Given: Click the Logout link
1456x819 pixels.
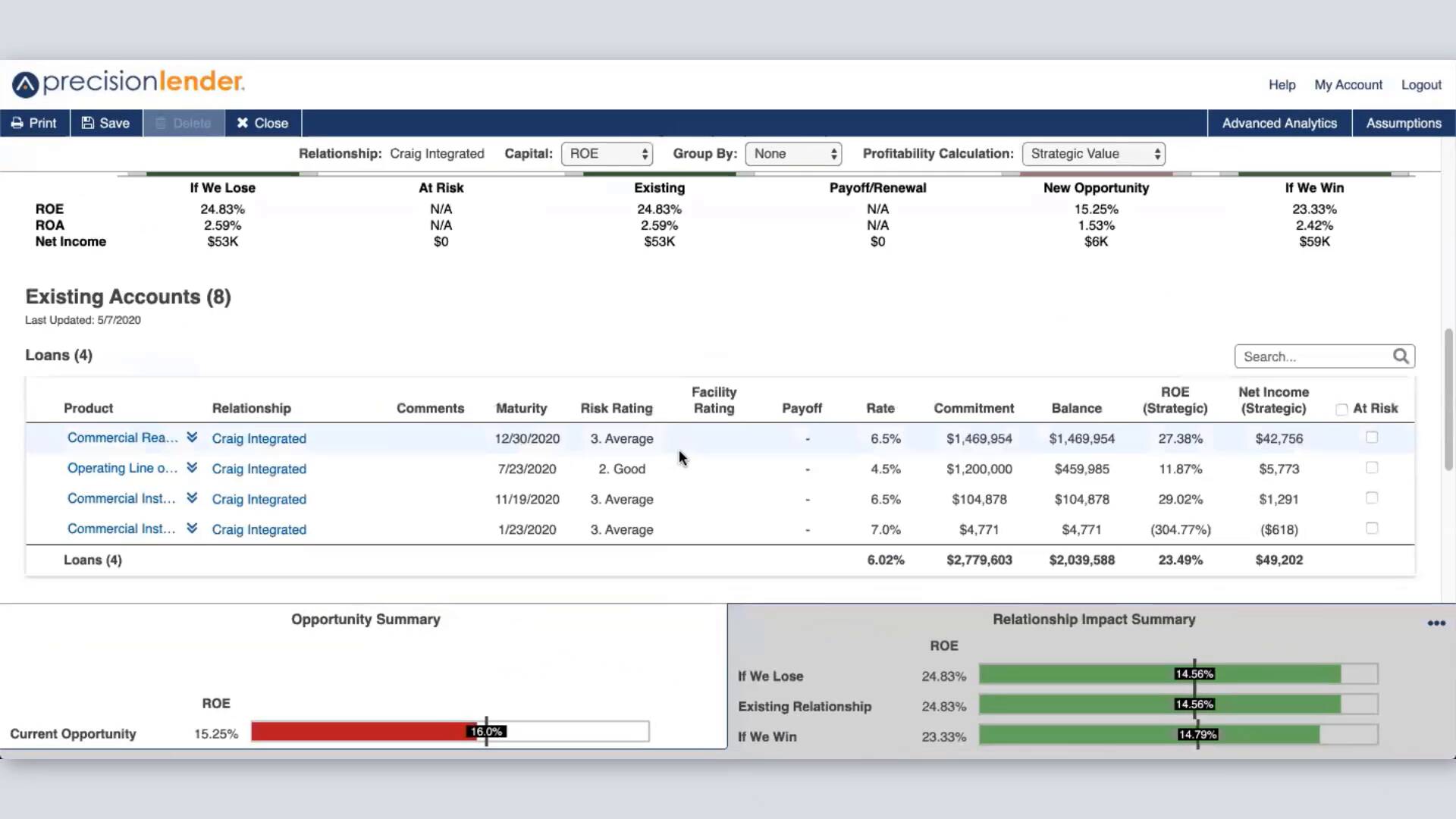Looking at the screenshot, I should [x=1421, y=84].
